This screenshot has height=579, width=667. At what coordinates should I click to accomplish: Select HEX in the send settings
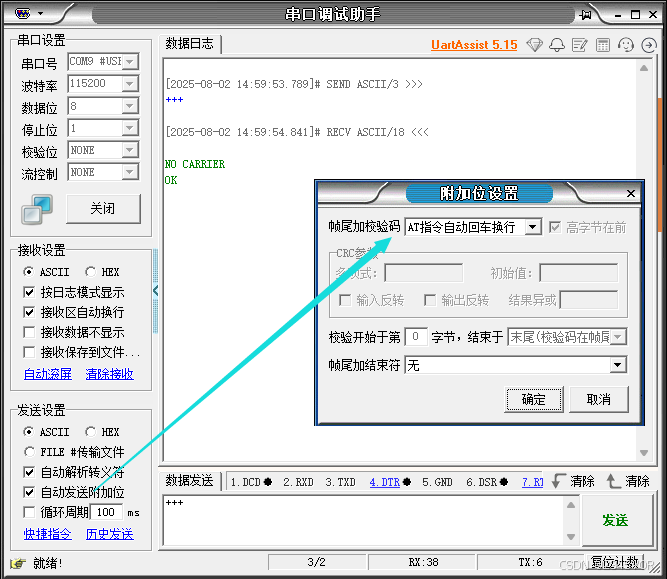(x=103, y=432)
